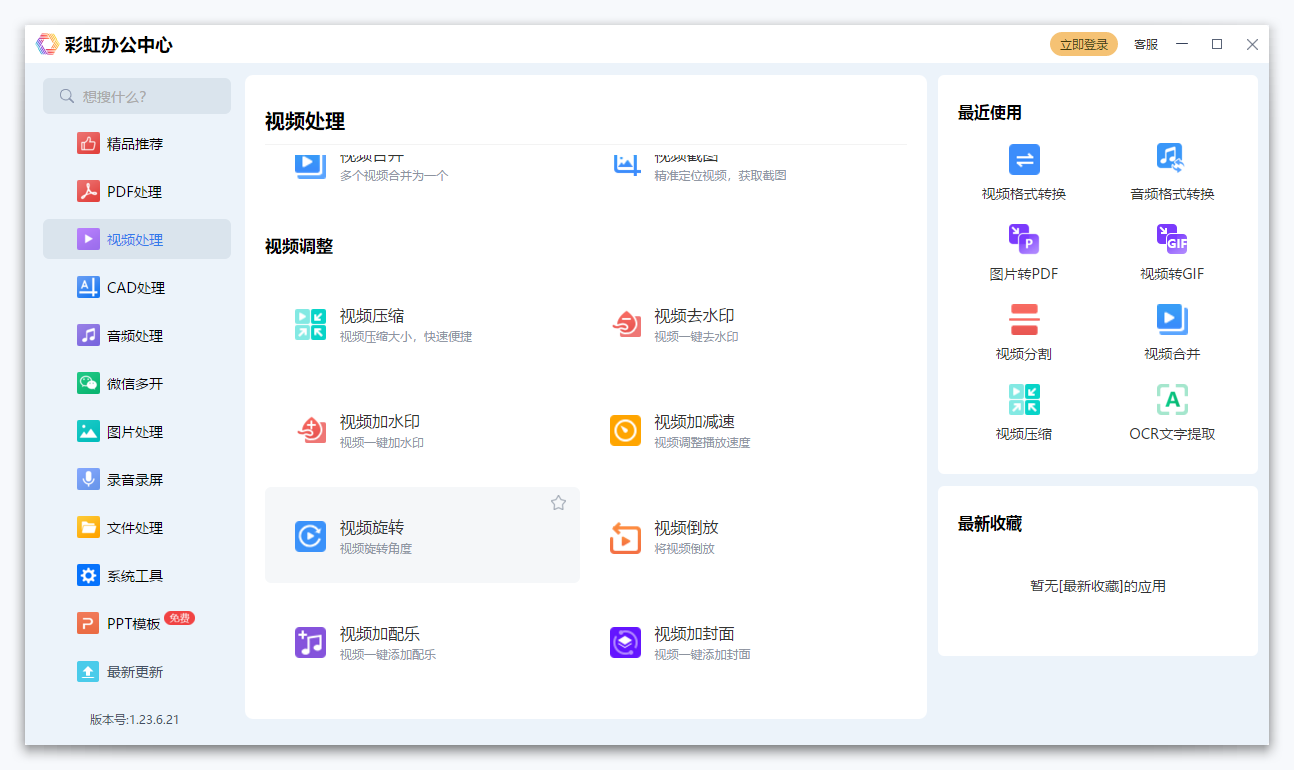Click the 最新收藏 panel heading
This screenshot has width=1294, height=770.
990,524
